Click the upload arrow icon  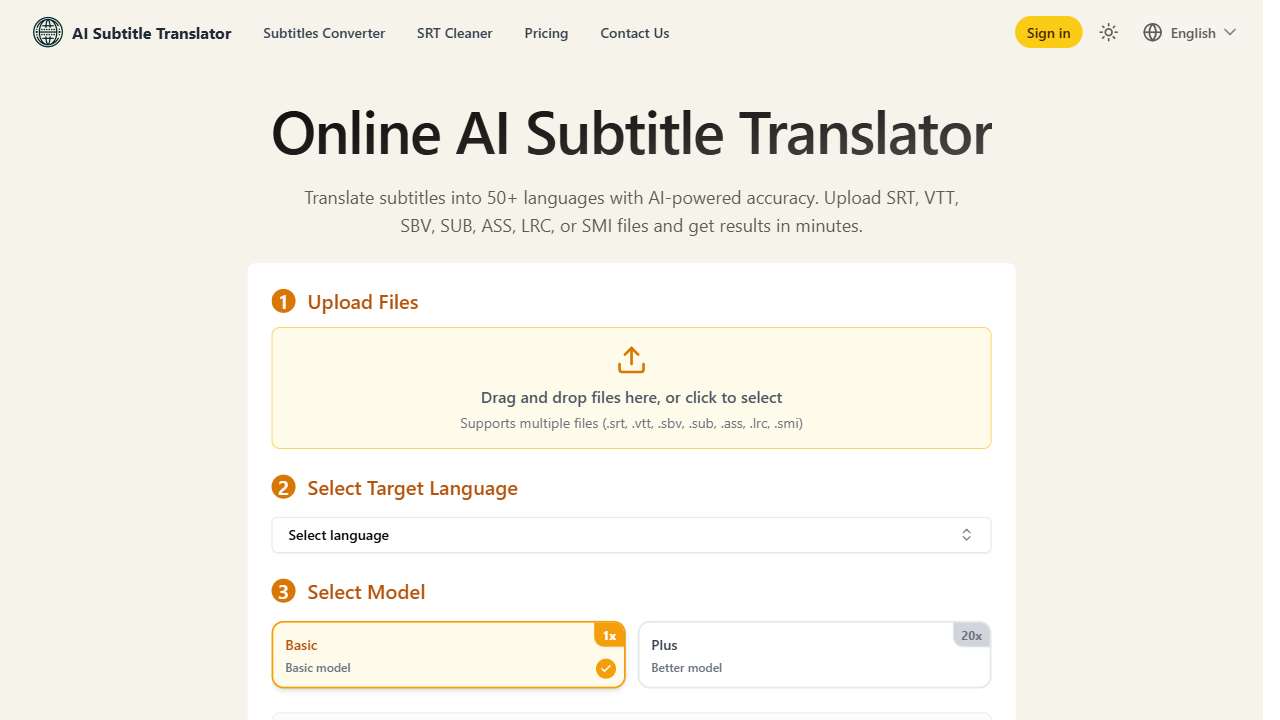[630, 359]
